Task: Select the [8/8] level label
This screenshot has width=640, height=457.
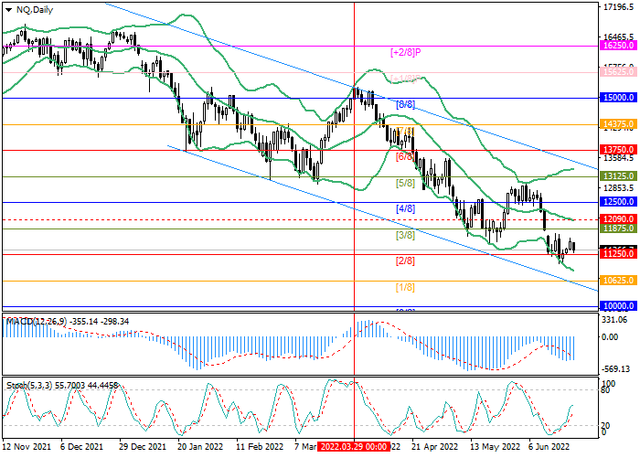Action: tap(405, 104)
